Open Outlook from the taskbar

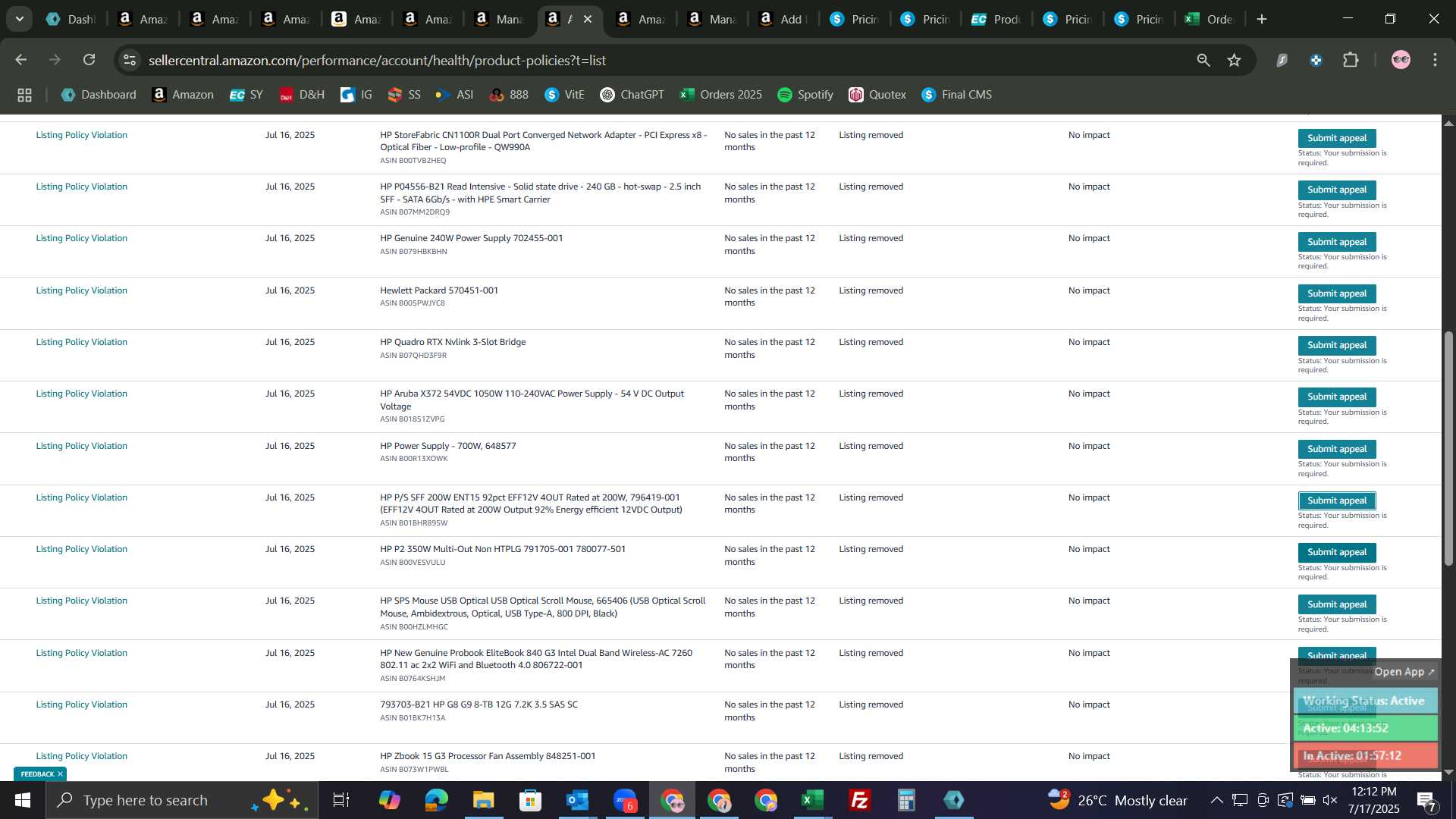tap(578, 800)
